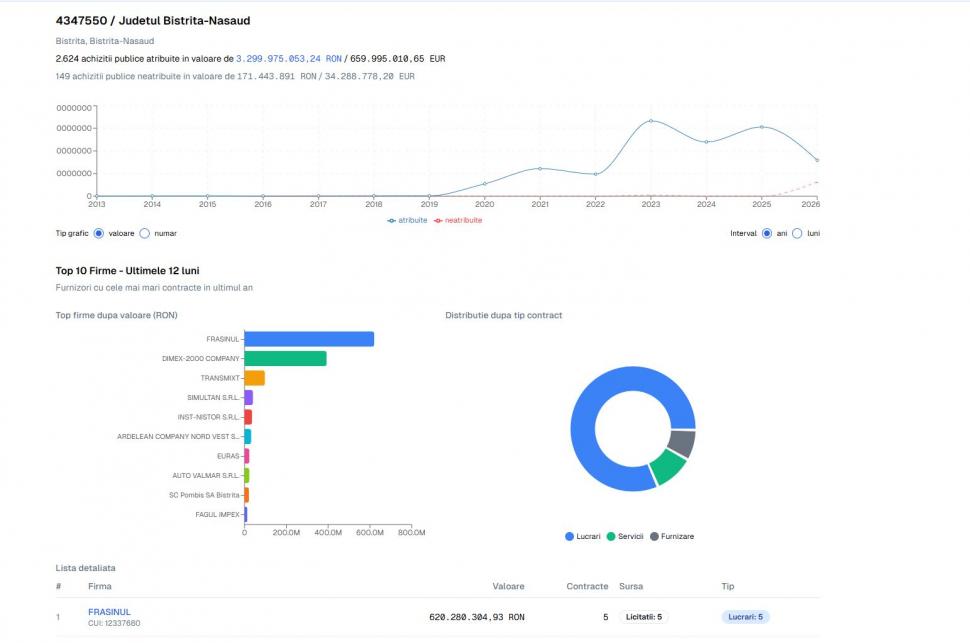Click the green Servicii donut segment
The height and width of the screenshot is (643, 970).
(667, 467)
